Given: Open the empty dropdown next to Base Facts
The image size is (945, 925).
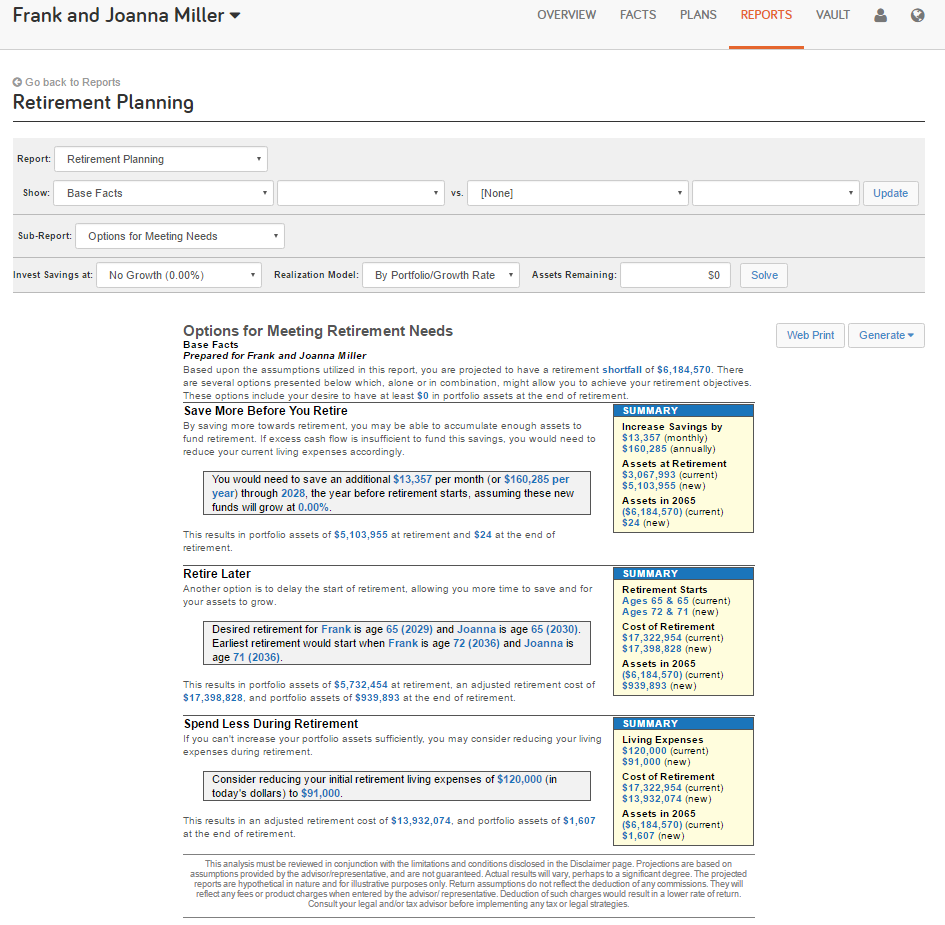Looking at the screenshot, I should 360,193.
